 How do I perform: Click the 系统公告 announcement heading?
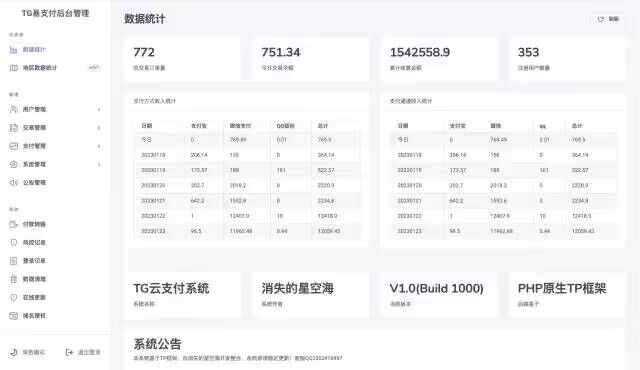tap(158, 344)
